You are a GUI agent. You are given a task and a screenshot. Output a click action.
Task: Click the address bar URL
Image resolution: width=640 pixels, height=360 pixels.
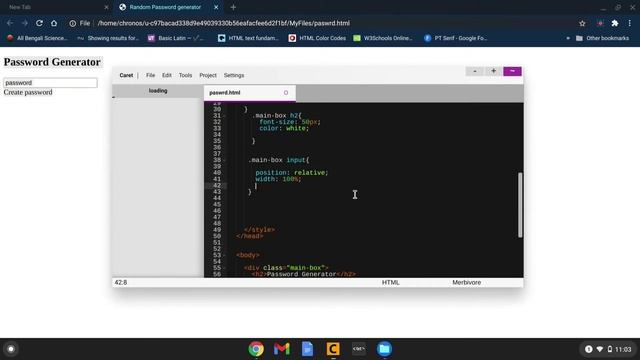point(224,23)
